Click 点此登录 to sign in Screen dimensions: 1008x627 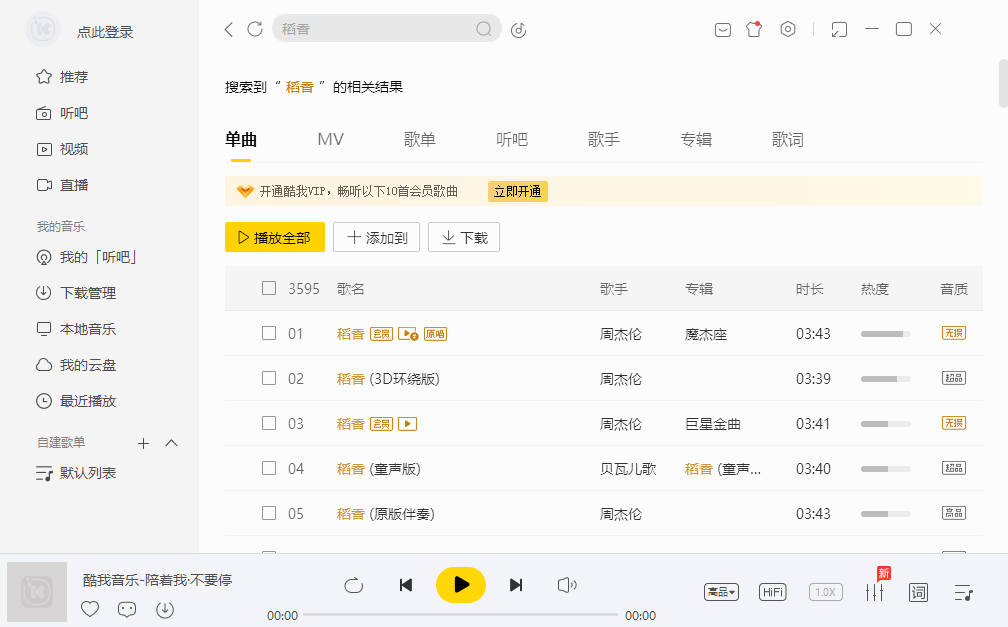point(105,32)
